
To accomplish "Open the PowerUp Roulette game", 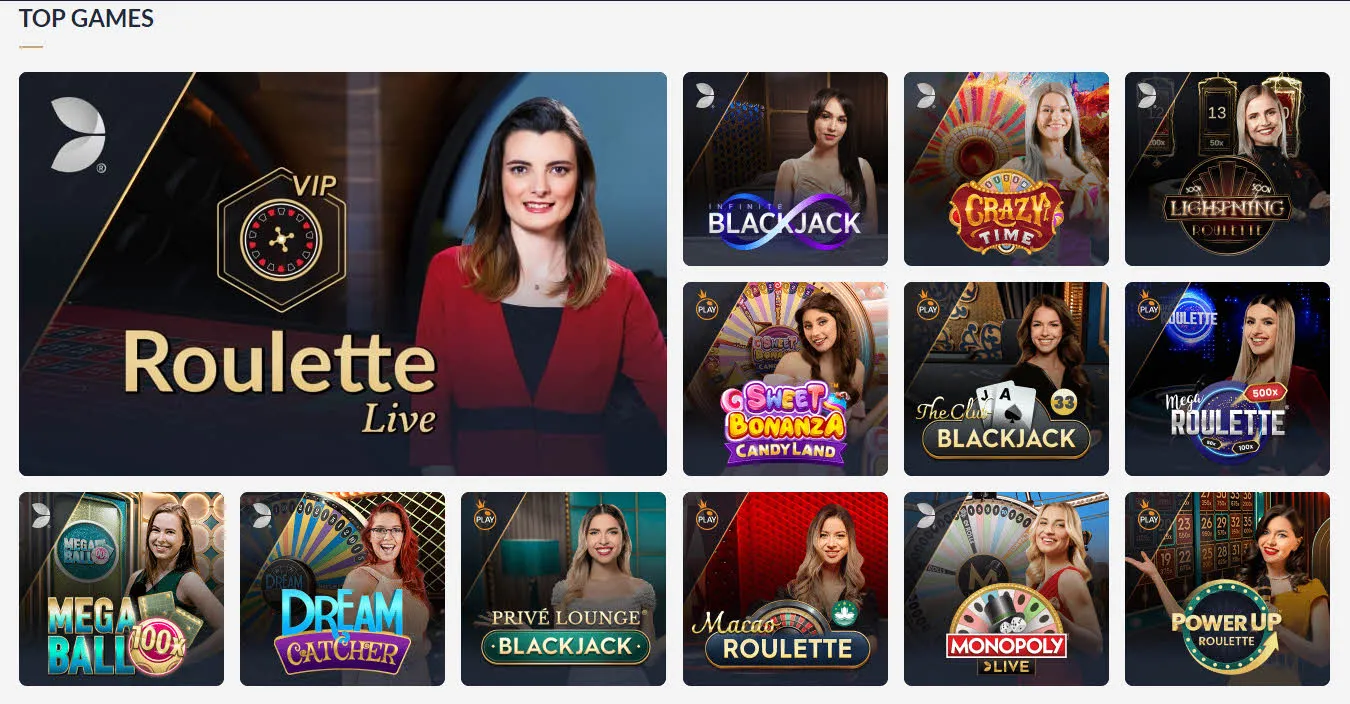I will click(1227, 589).
